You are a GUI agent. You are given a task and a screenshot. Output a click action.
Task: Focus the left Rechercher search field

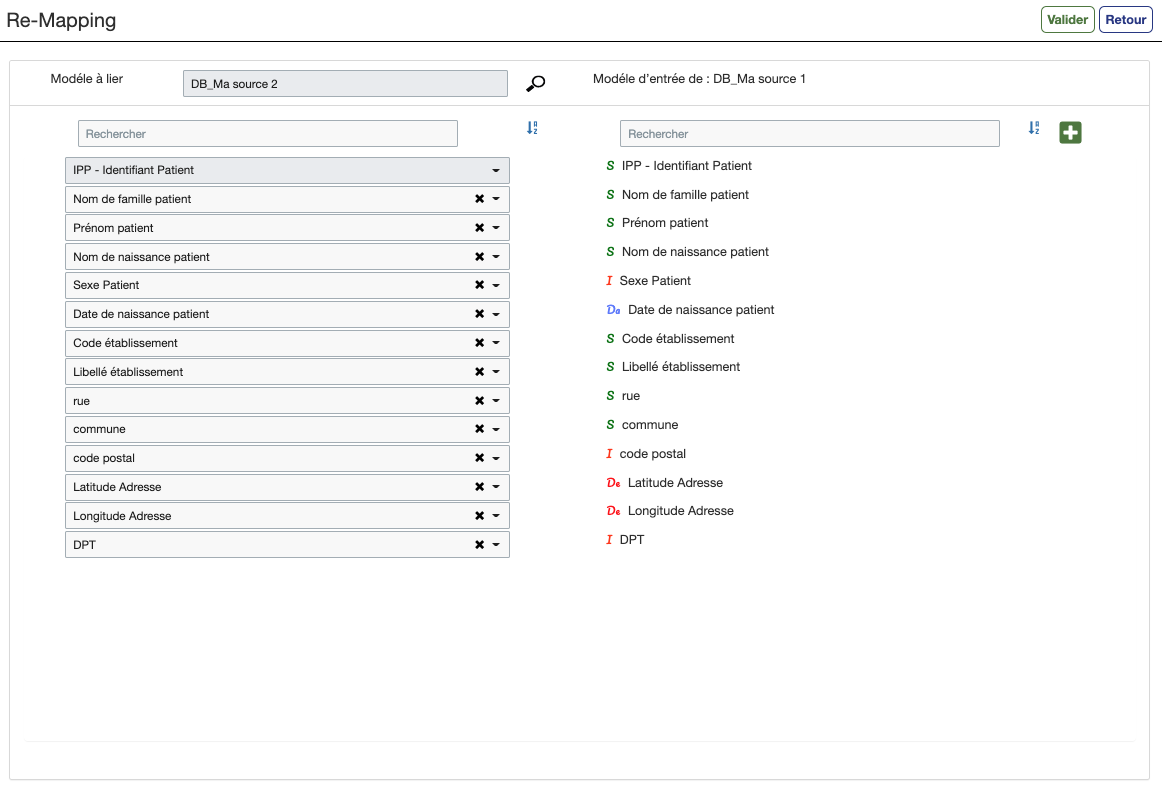click(x=267, y=134)
